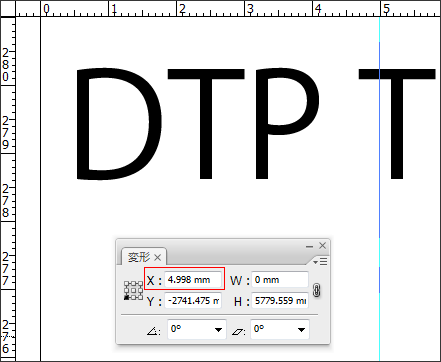Click the Y position input field
441x362 pixels.
coord(193,301)
